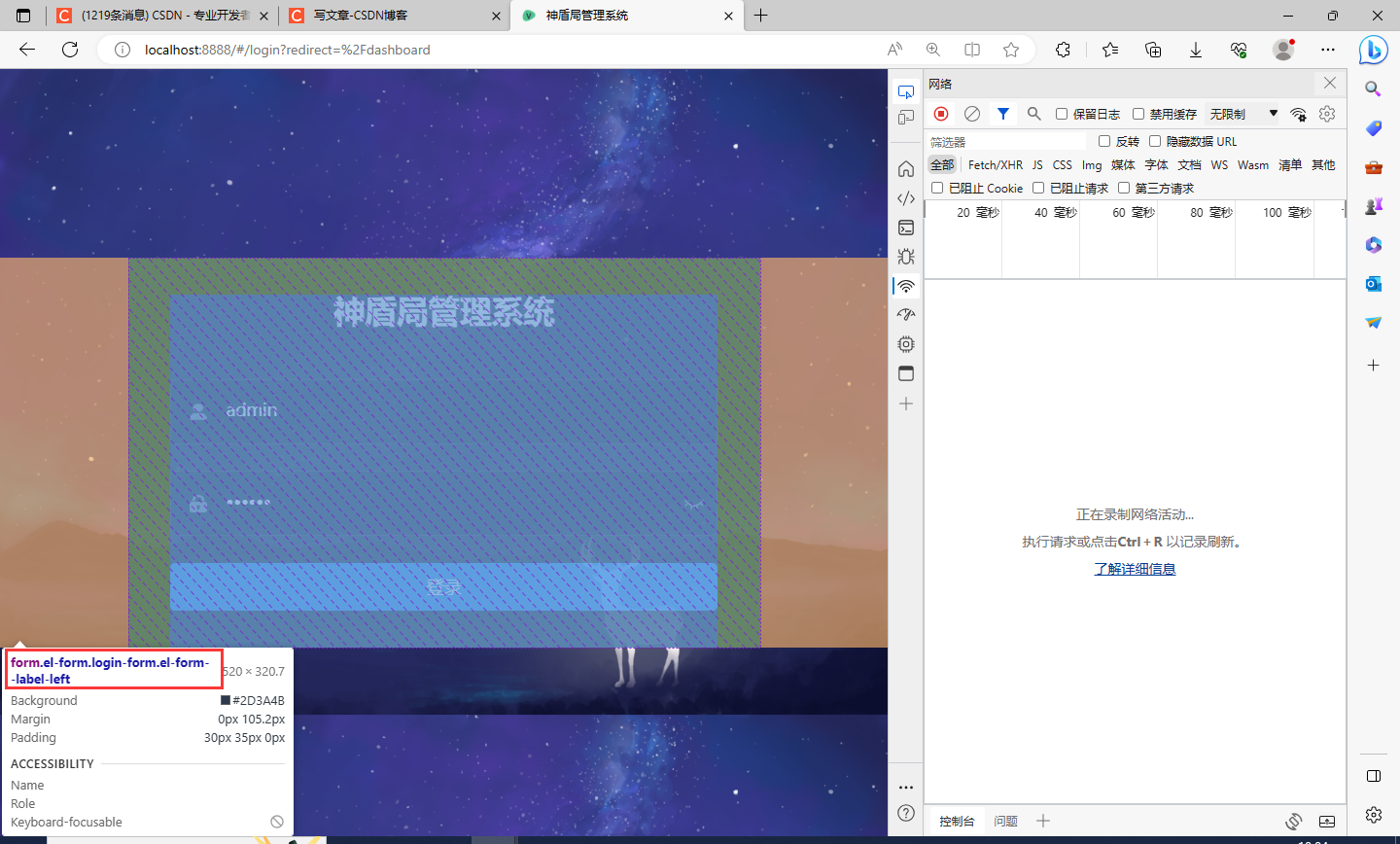Open the Elements panel icon

click(906, 198)
